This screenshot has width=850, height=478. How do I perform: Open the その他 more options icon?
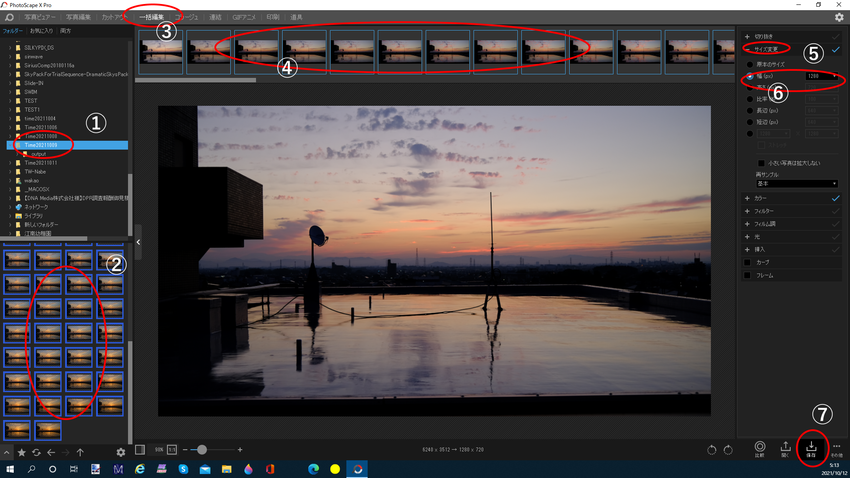click(x=836, y=449)
